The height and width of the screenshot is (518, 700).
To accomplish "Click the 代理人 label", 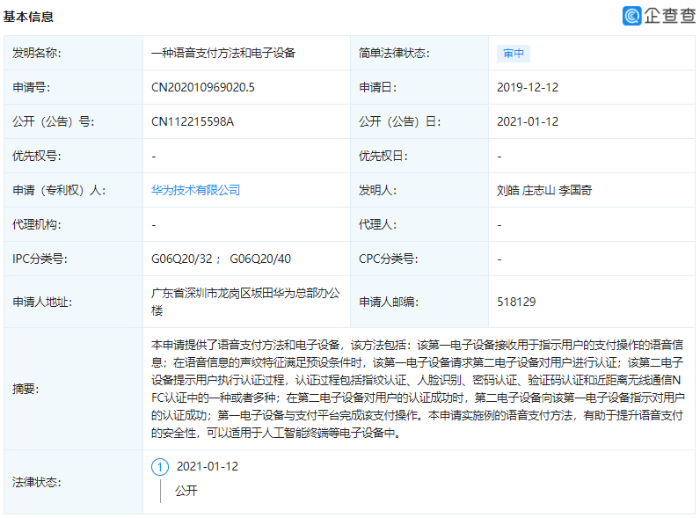I will [378, 225].
